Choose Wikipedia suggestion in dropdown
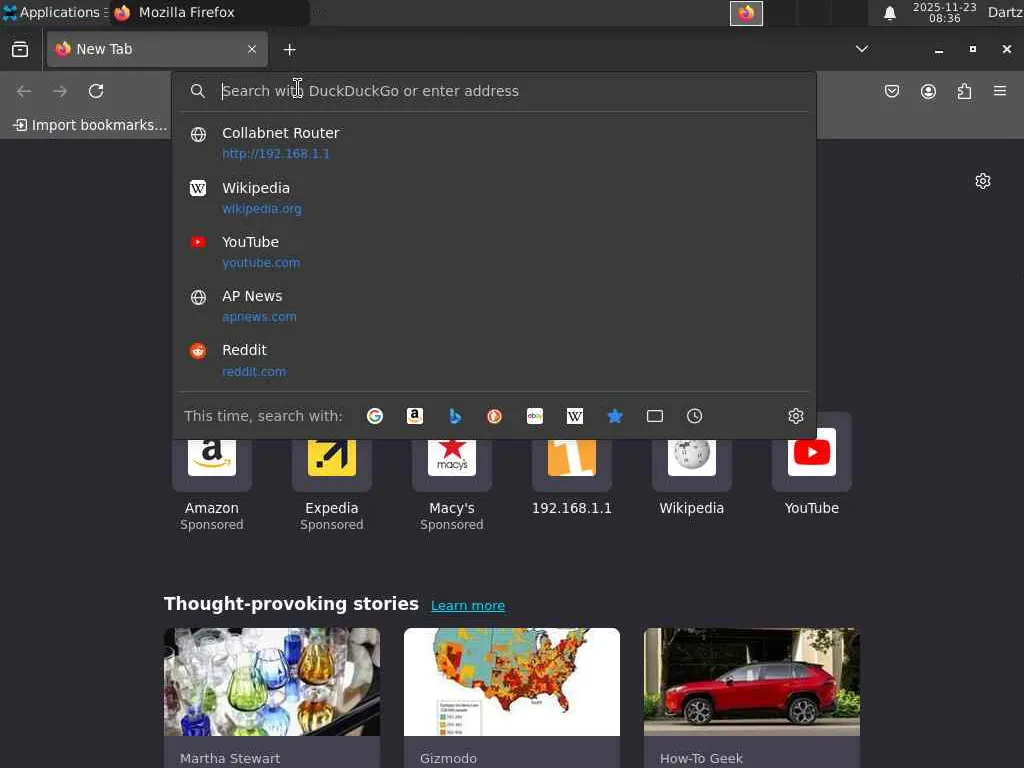 tap(494, 197)
